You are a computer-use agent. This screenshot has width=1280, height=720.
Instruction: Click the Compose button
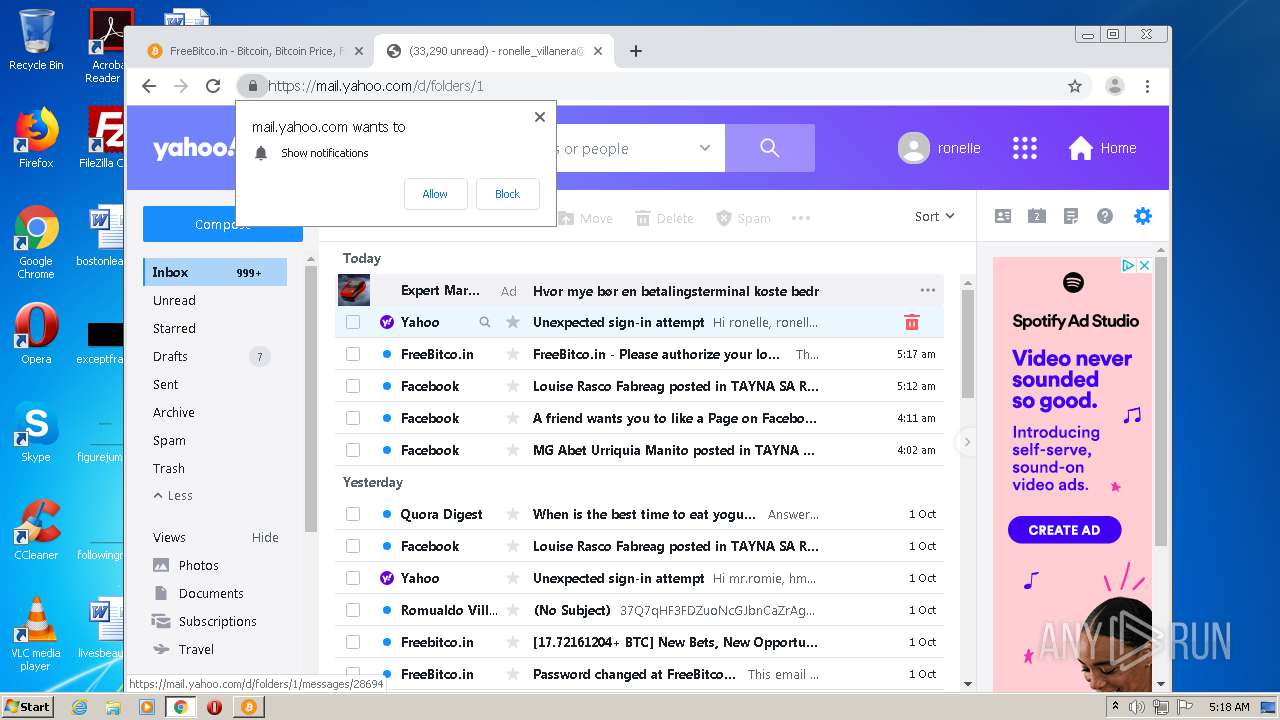(223, 224)
